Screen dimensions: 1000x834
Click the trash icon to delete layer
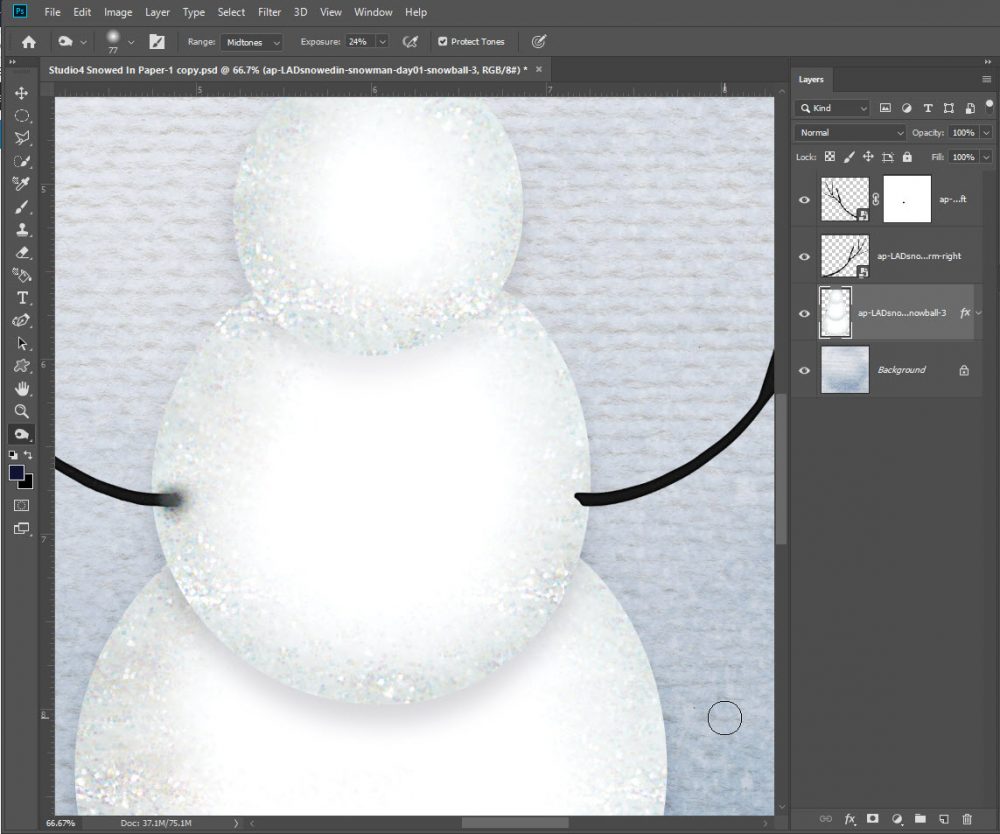click(x=966, y=818)
